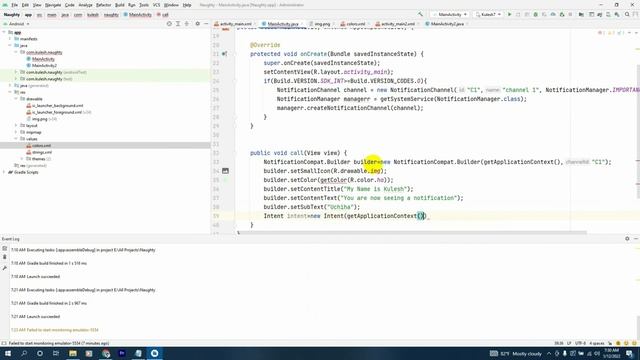The image size is (640, 360).
Task: Switch to img.png editor tab
Action: (320, 24)
